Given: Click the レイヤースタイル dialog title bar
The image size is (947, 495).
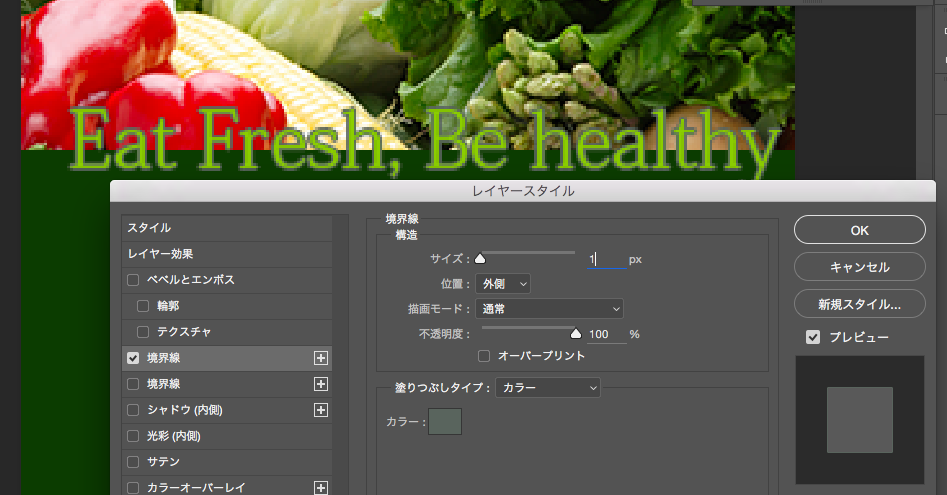Looking at the screenshot, I should click(523, 191).
